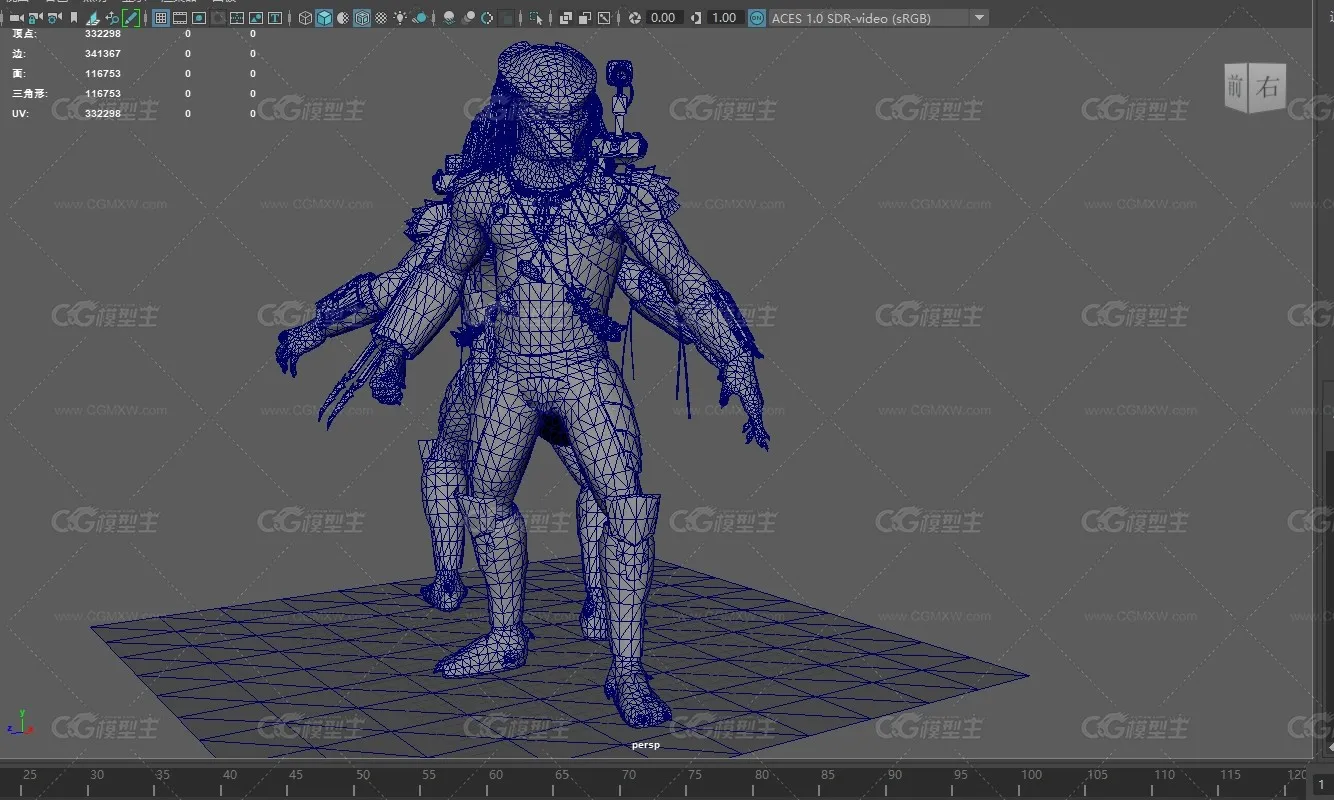1334x800 pixels.
Task: Open the ACES 1.0 SDR-video view transform dropdown
Action: [x=878, y=18]
